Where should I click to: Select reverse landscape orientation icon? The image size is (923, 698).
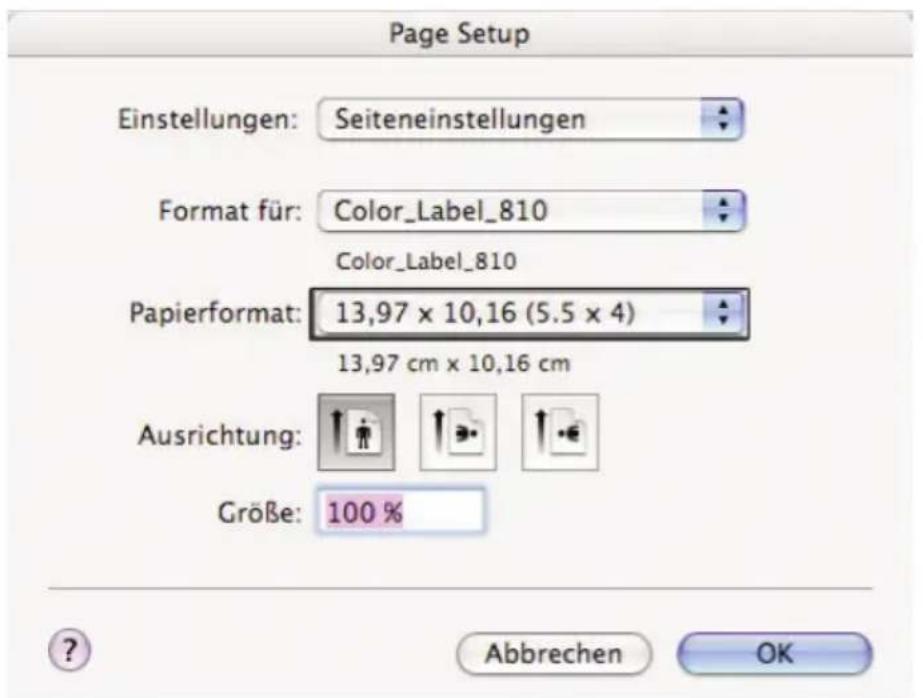click(560, 433)
